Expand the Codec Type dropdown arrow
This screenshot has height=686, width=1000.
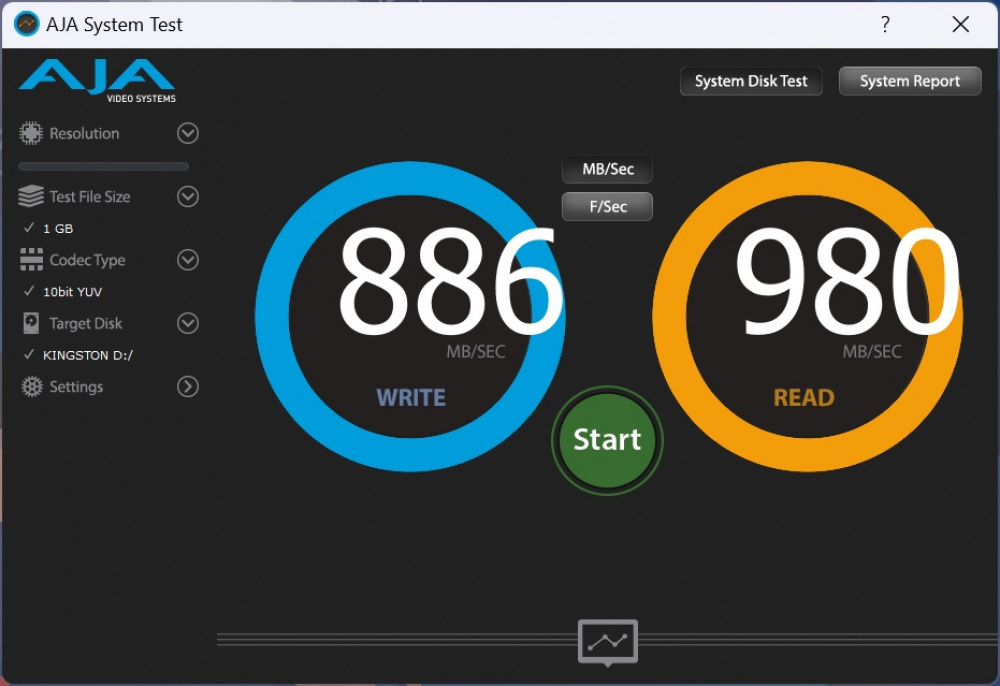(x=188, y=259)
